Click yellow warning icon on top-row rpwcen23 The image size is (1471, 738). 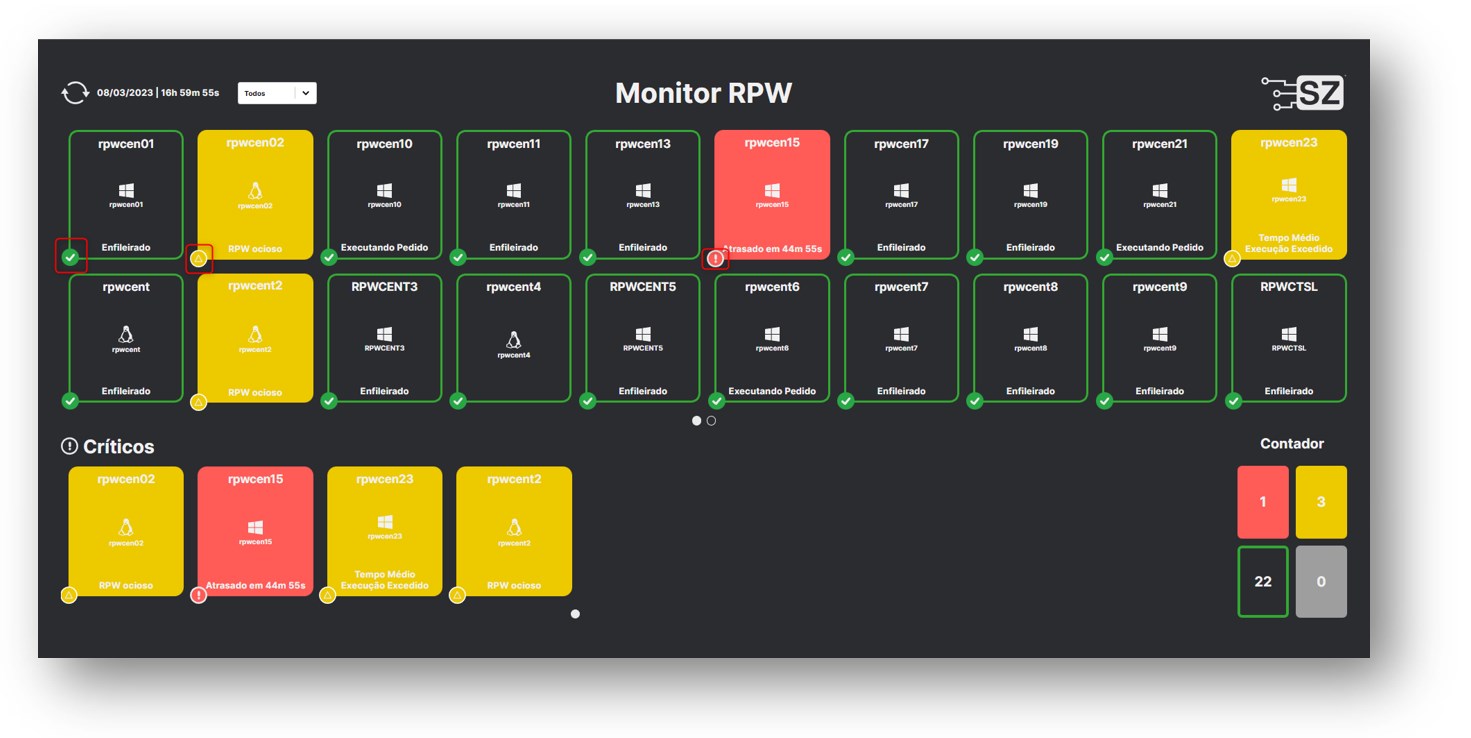[x=1233, y=259]
